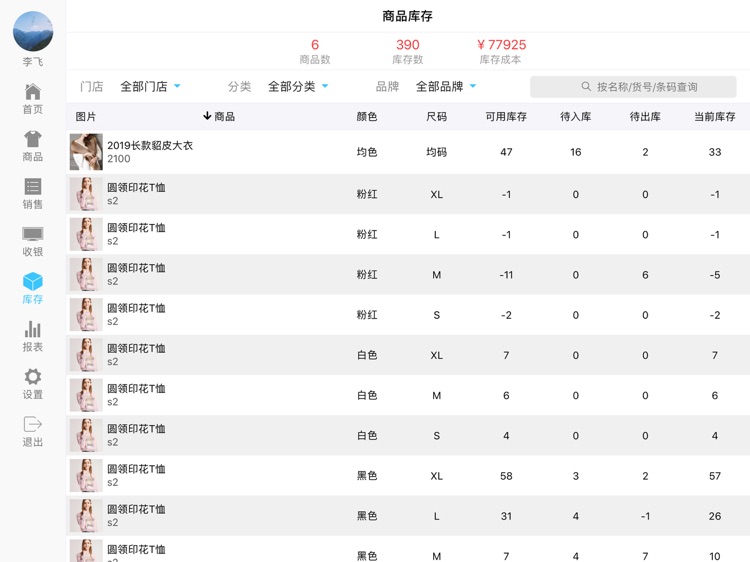Click 均码 size cell
750x562 pixels.
coord(436,152)
